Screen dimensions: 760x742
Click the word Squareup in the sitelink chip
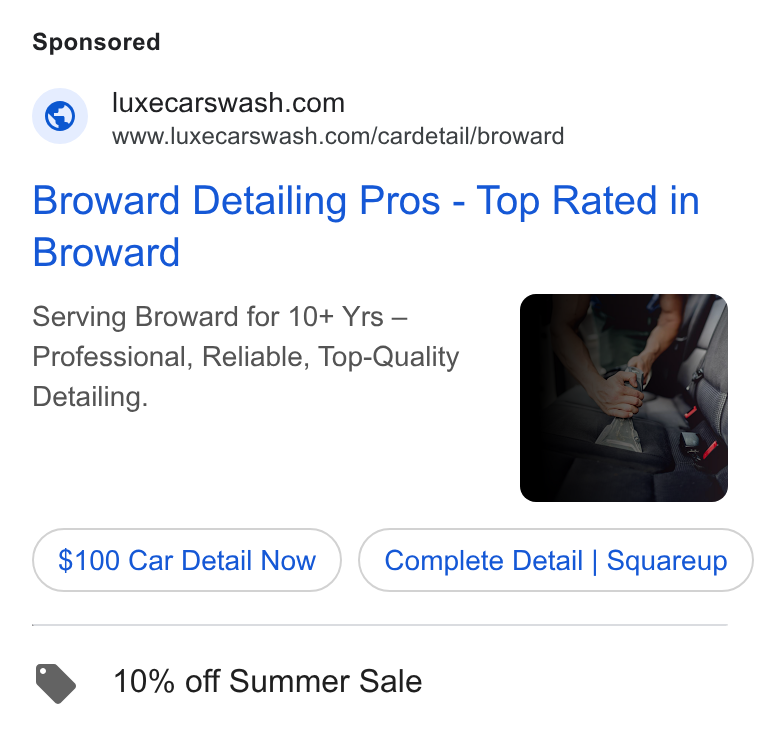pyautogui.click(x=667, y=561)
